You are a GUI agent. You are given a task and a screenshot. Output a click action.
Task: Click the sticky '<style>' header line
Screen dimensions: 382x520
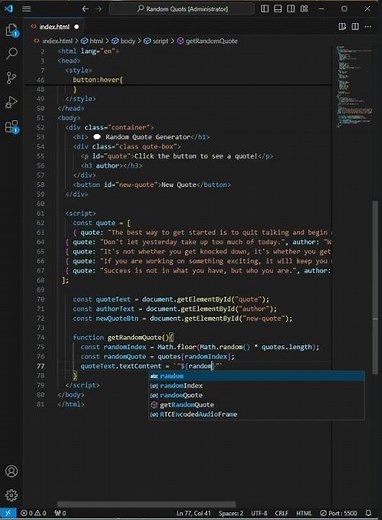click(x=79, y=70)
